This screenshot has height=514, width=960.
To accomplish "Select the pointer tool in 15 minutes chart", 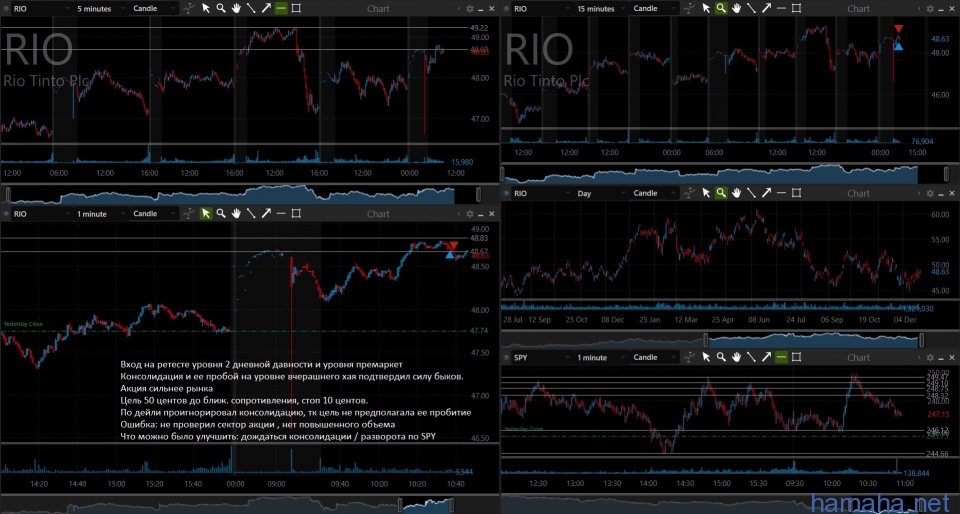I will [706, 9].
